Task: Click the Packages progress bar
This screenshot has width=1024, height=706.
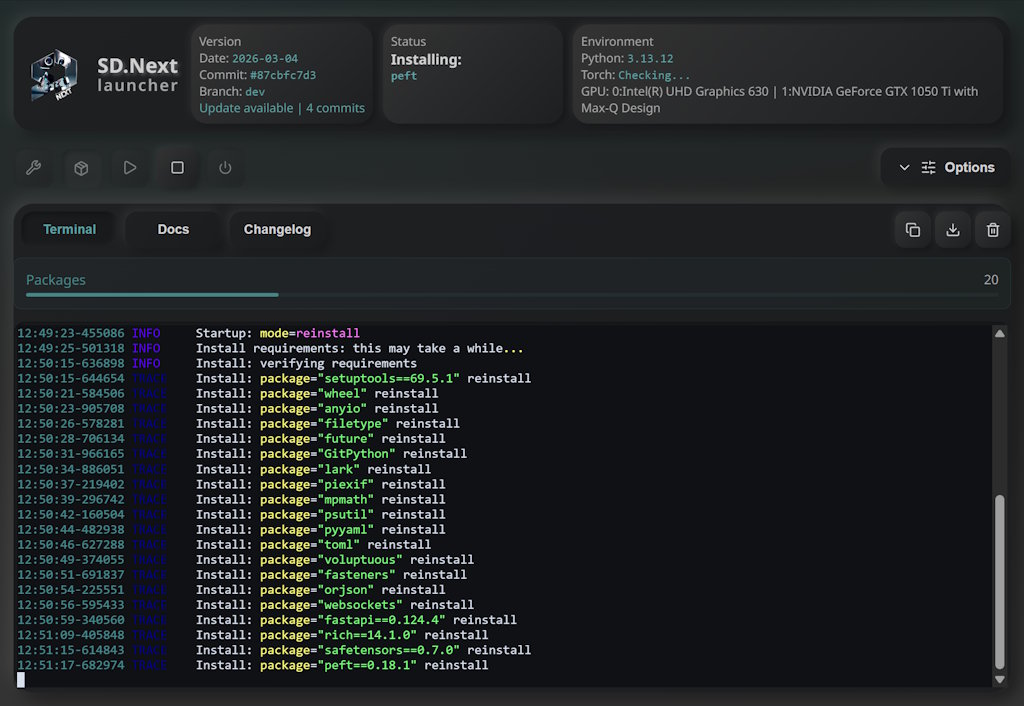Action: click(x=512, y=295)
